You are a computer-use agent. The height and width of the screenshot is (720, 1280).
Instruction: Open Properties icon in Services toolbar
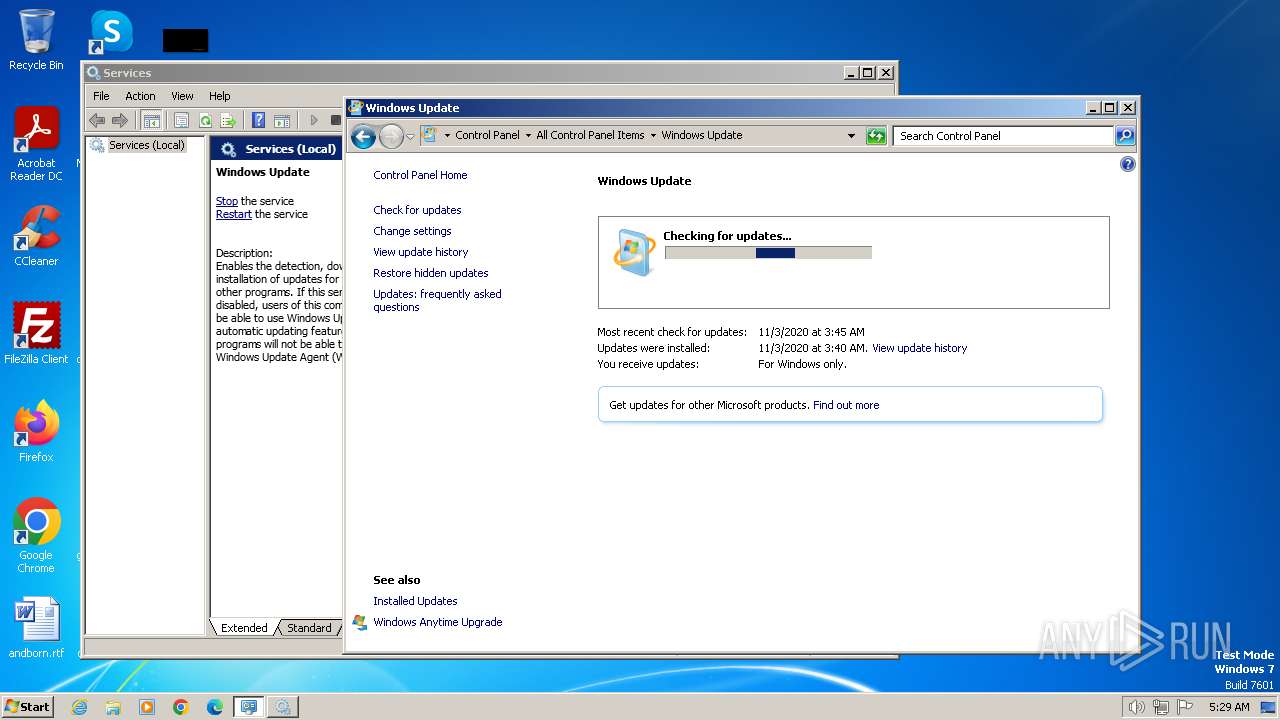181,120
